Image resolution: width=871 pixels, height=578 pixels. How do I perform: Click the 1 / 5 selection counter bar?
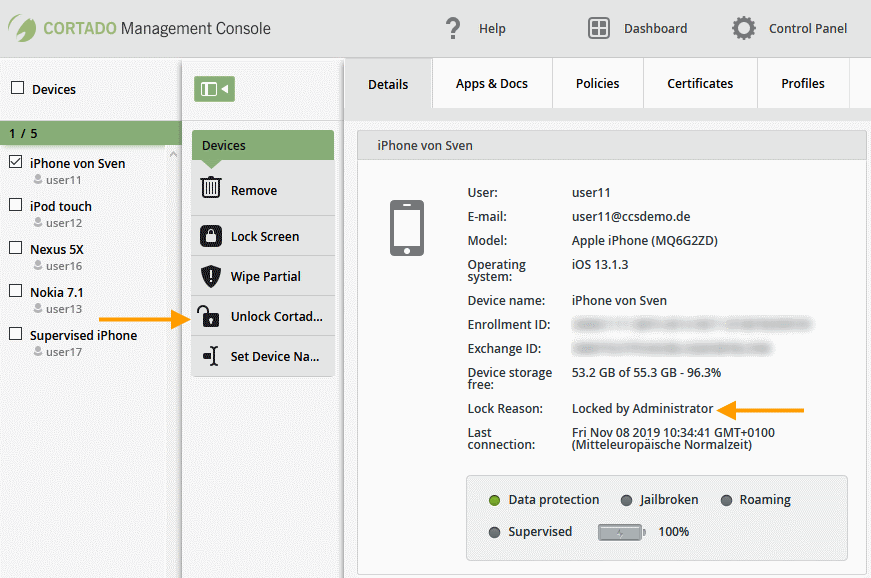[x=91, y=133]
